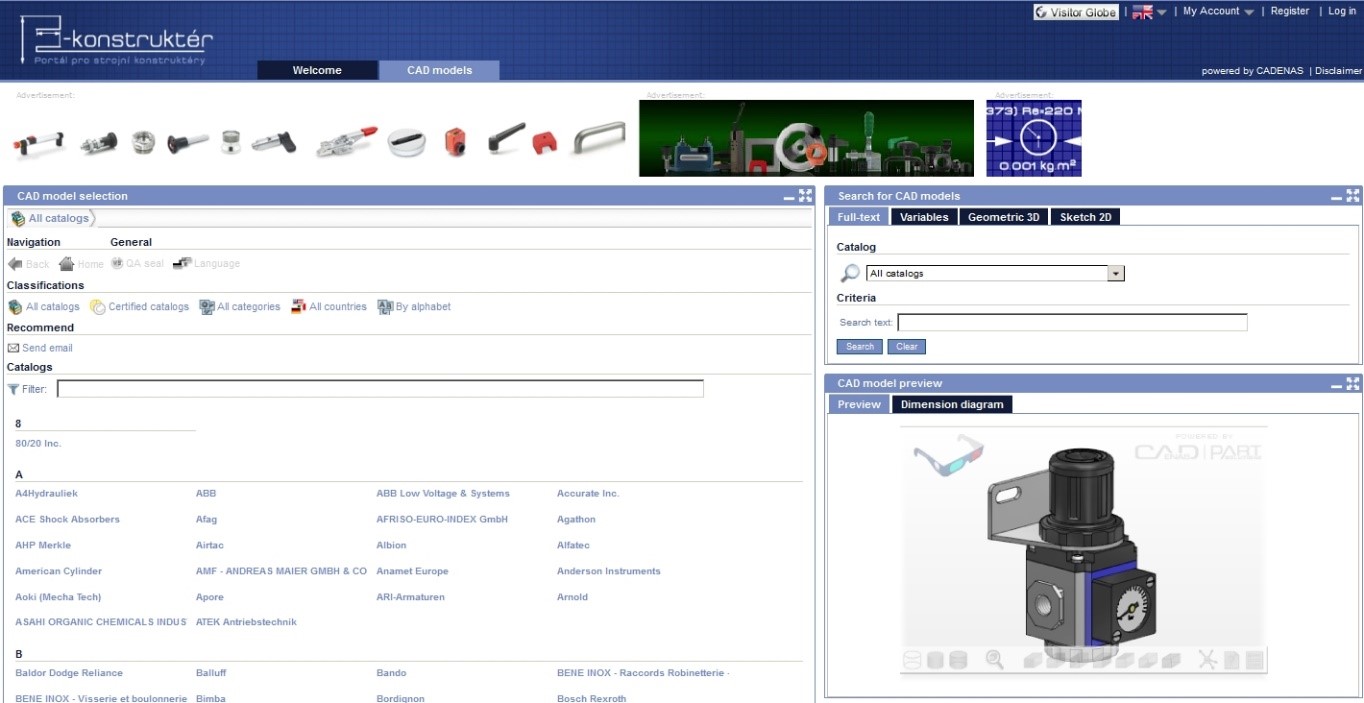Select the Preview tab
Image resolution: width=1364 pixels, height=703 pixels.
point(859,404)
